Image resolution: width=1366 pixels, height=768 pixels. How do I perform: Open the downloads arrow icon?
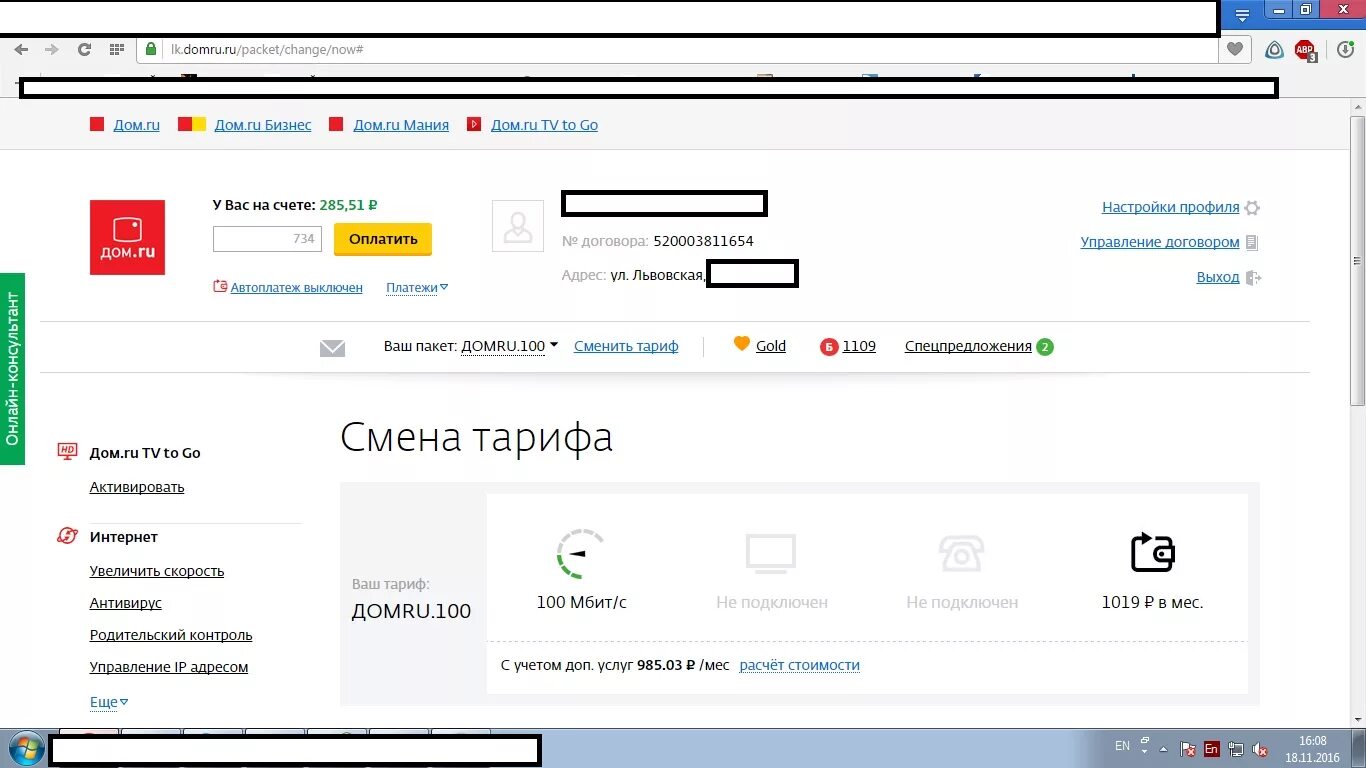click(x=1346, y=49)
